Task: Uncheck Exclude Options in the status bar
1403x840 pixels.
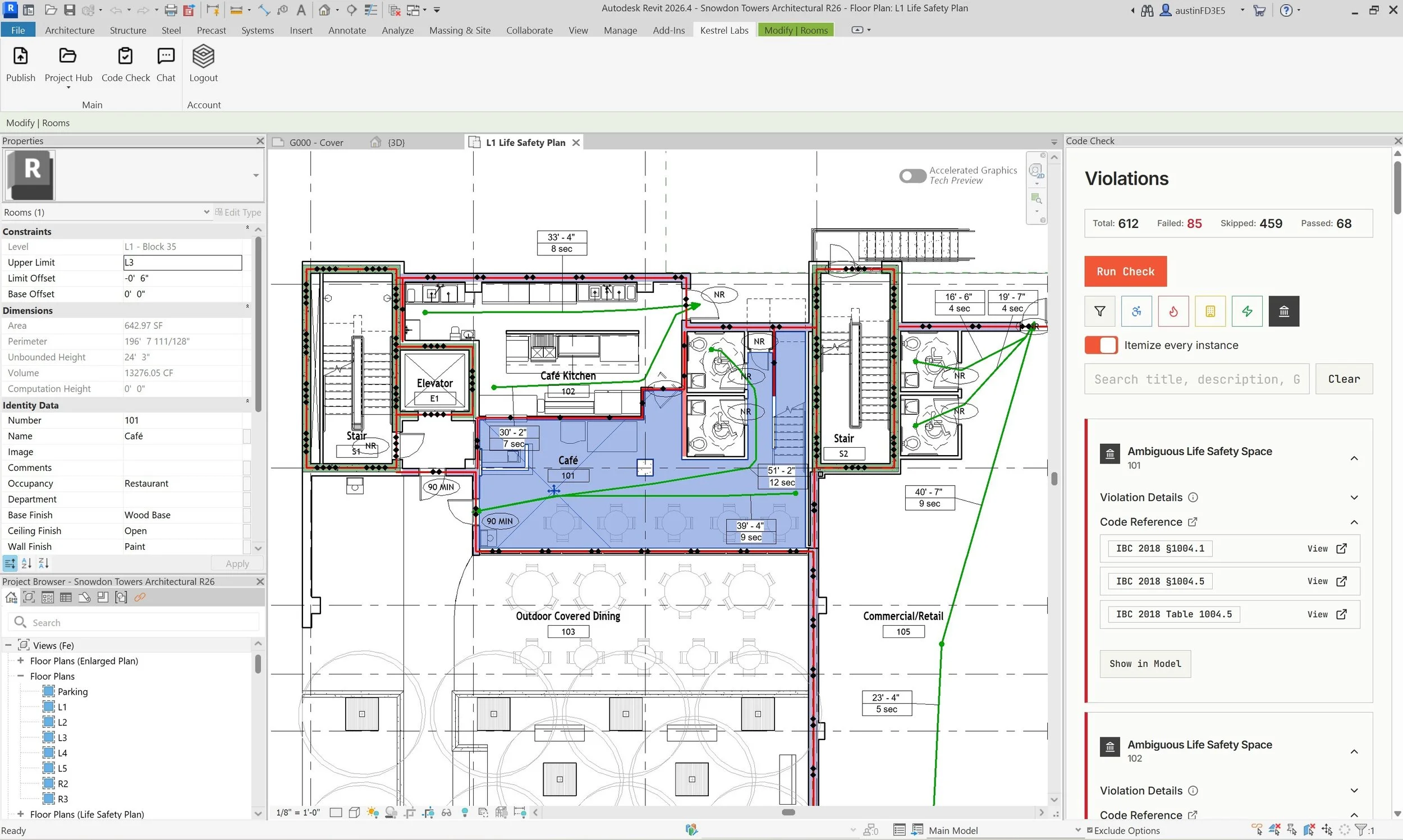Action: pos(1090,830)
